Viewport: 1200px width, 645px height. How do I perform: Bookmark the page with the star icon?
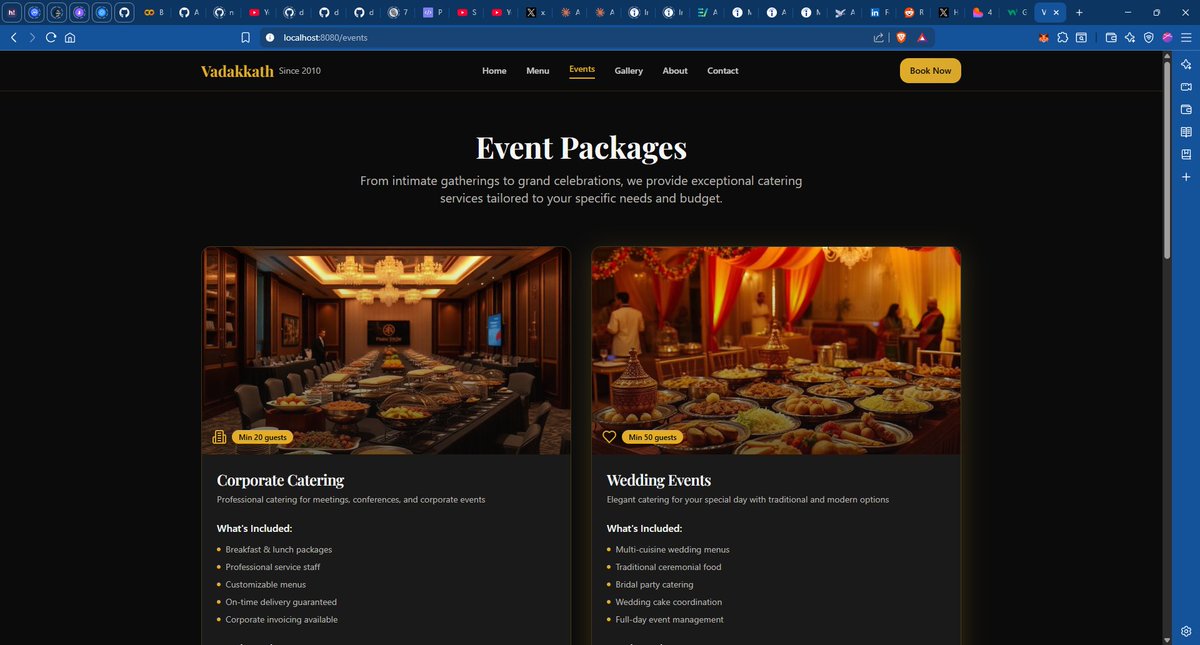[244, 37]
